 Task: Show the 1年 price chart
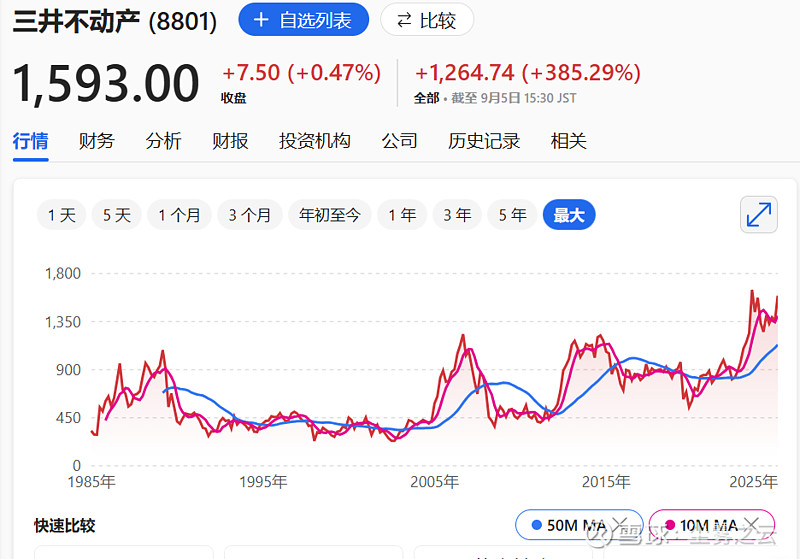pyautogui.click(x=402, y=215)
